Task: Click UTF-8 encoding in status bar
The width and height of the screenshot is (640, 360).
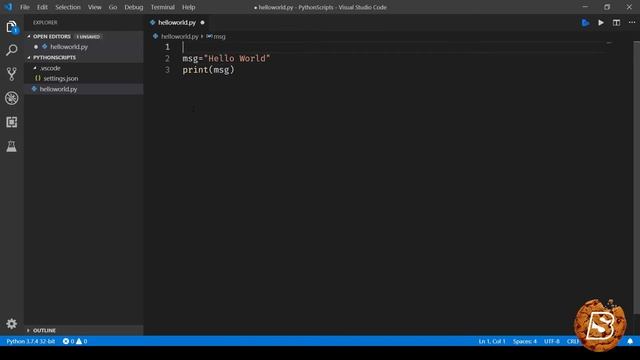Action: [552, 341]
